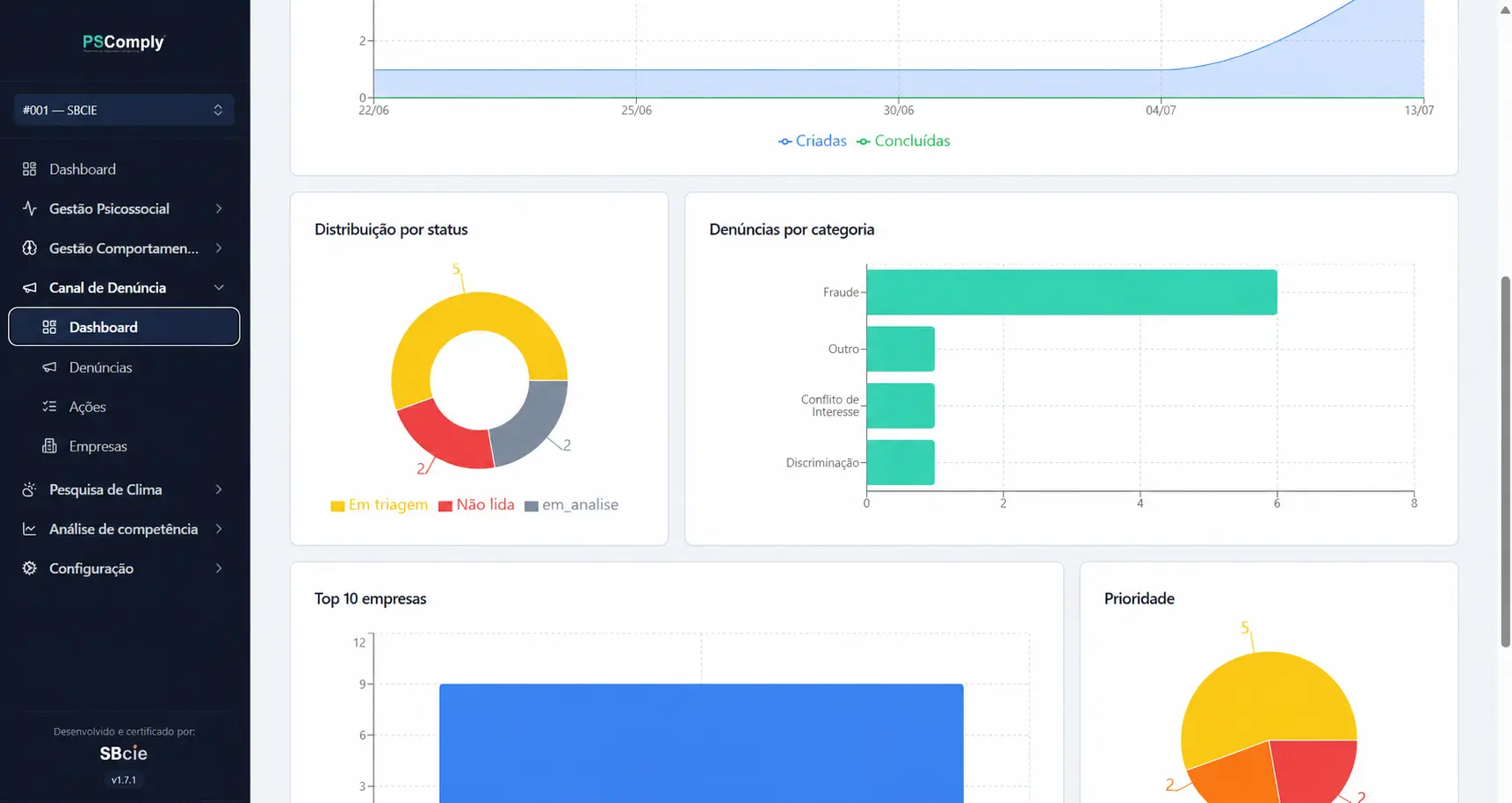Click the Fraude bar in category chart

[1072, 292]
